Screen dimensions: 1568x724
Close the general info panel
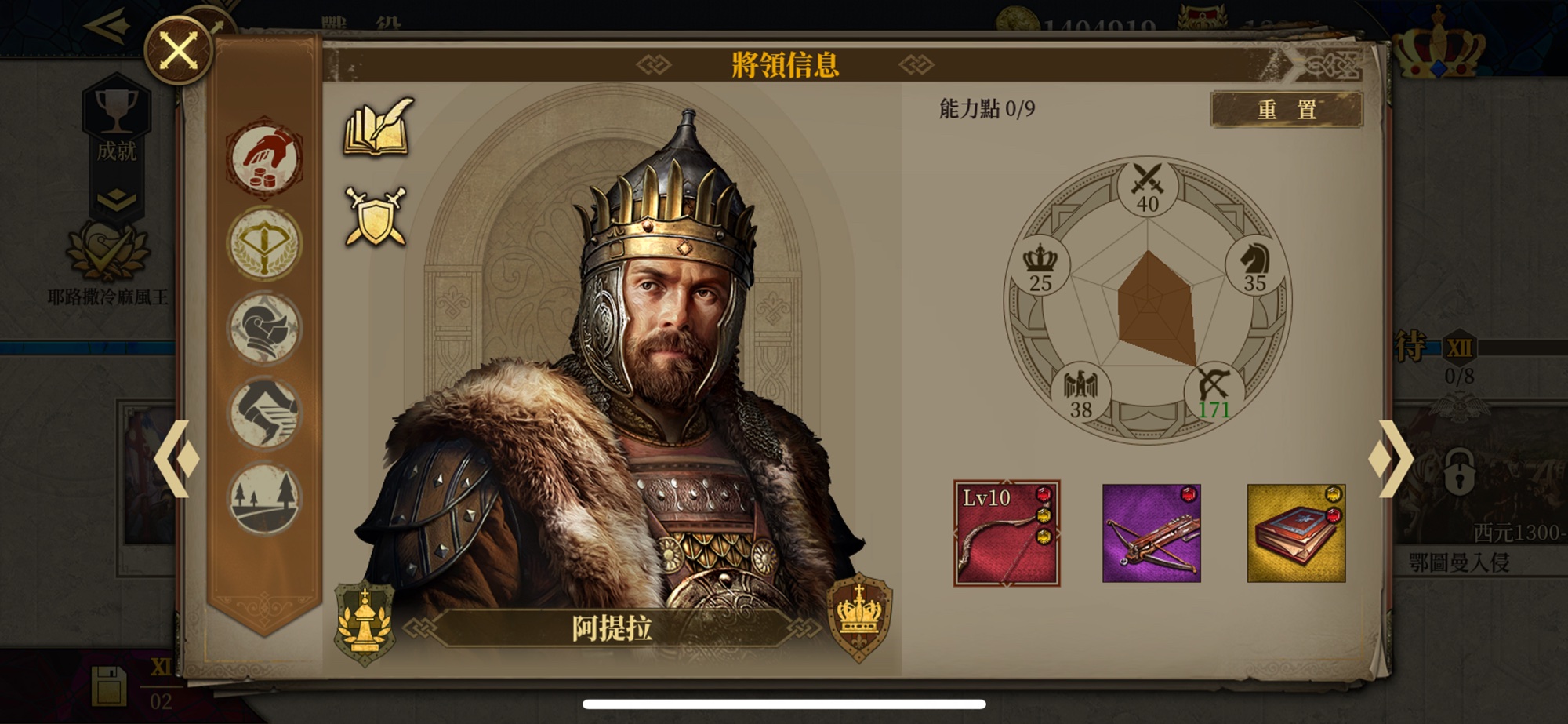[179, 51]
